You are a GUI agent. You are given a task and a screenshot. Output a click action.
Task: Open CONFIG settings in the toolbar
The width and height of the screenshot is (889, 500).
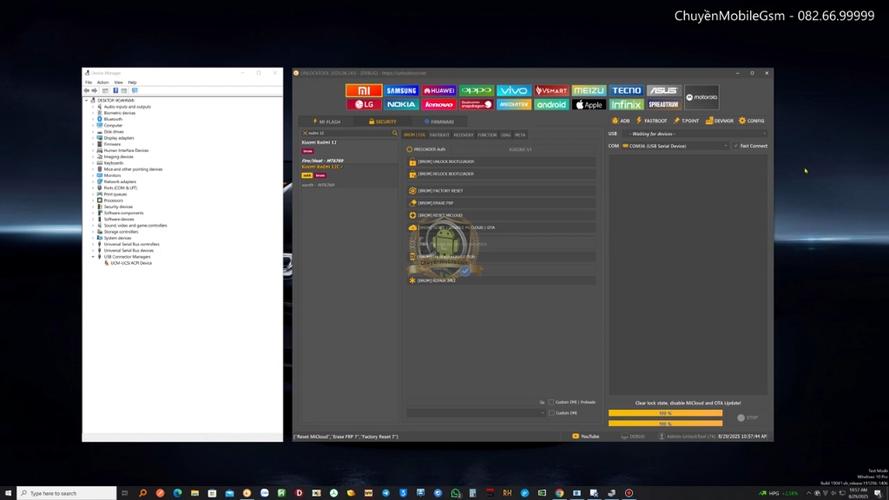coord(752,121)
